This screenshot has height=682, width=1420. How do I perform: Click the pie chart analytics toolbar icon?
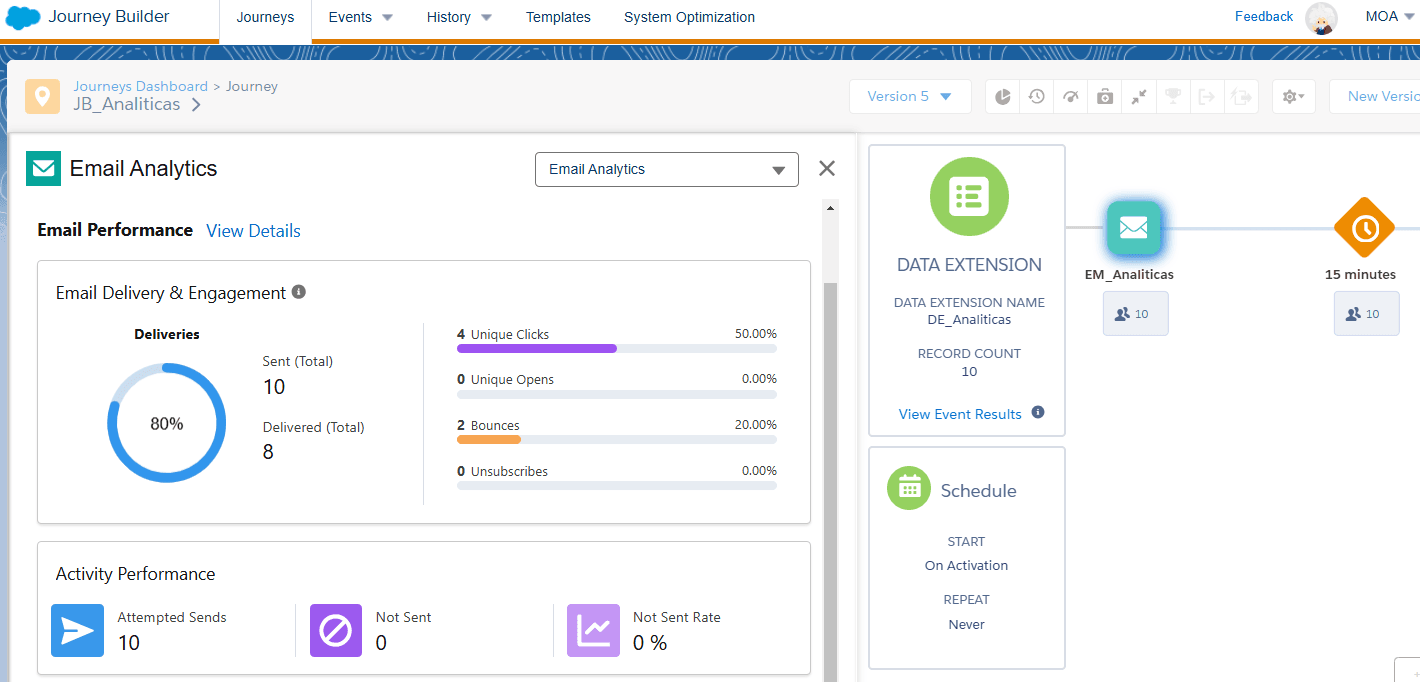pyautogui.click(x=1003, y=97)
